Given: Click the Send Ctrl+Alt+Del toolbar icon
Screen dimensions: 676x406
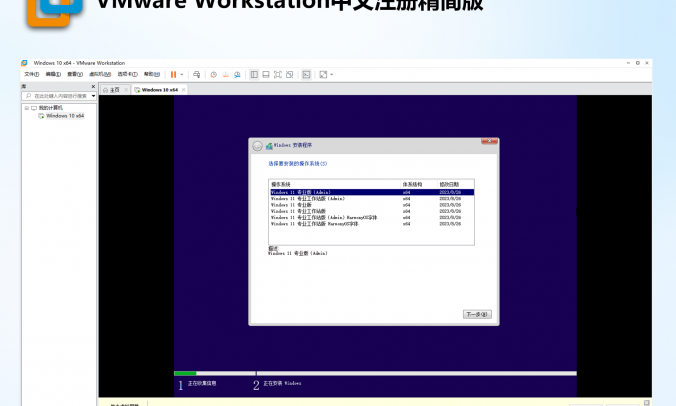Looking at the screenshot, I should coord(197,75).
